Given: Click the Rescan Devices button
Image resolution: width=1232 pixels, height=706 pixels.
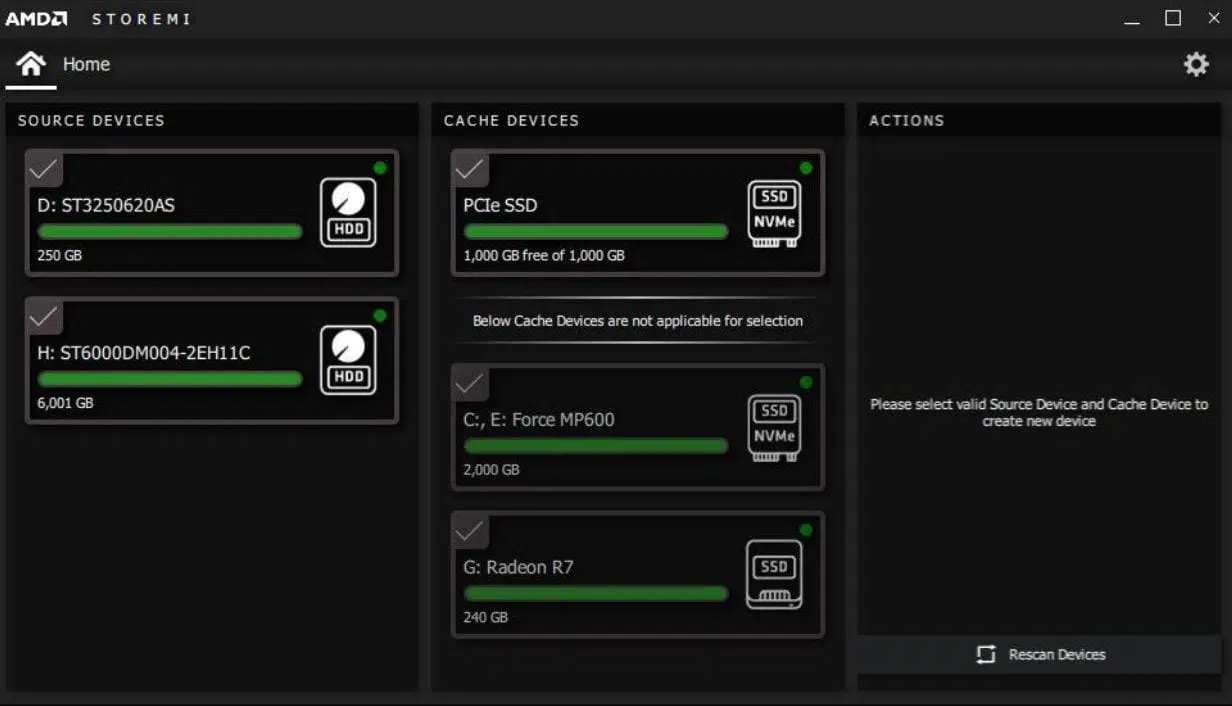Looking at the screenshot, I should [x=1039, y=654].
